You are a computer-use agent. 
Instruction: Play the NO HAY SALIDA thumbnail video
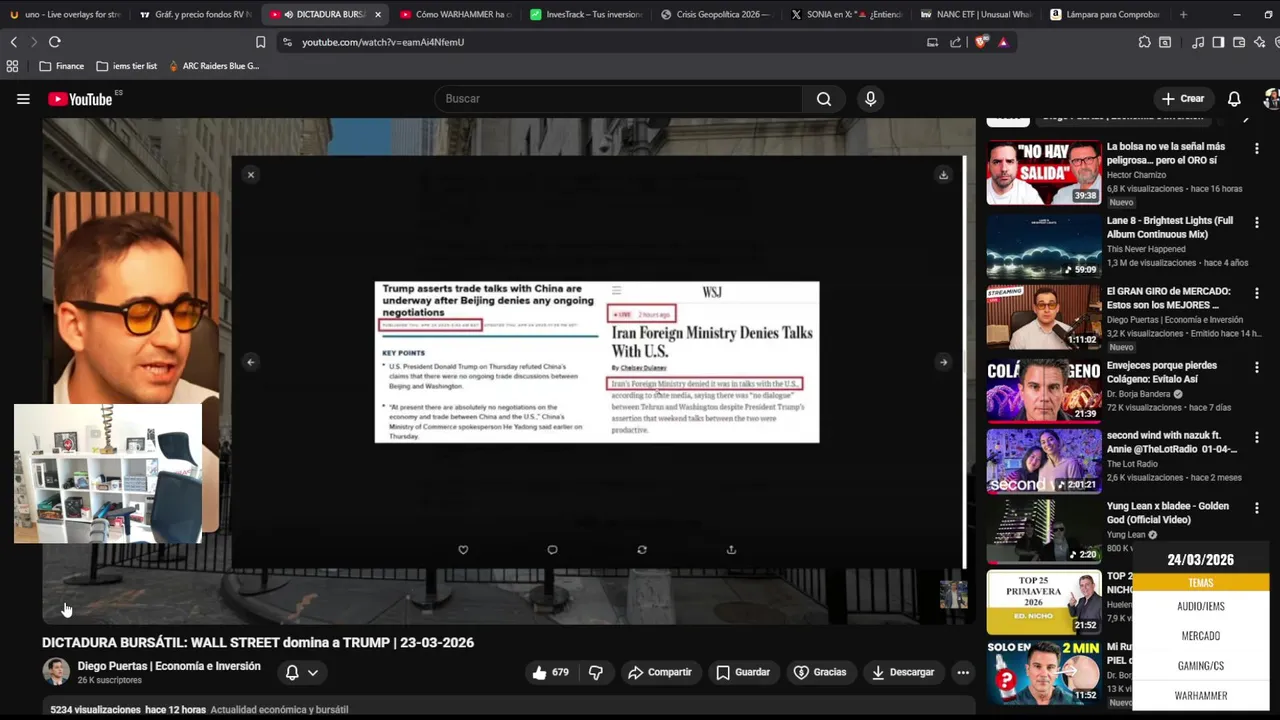point(1044,173)
